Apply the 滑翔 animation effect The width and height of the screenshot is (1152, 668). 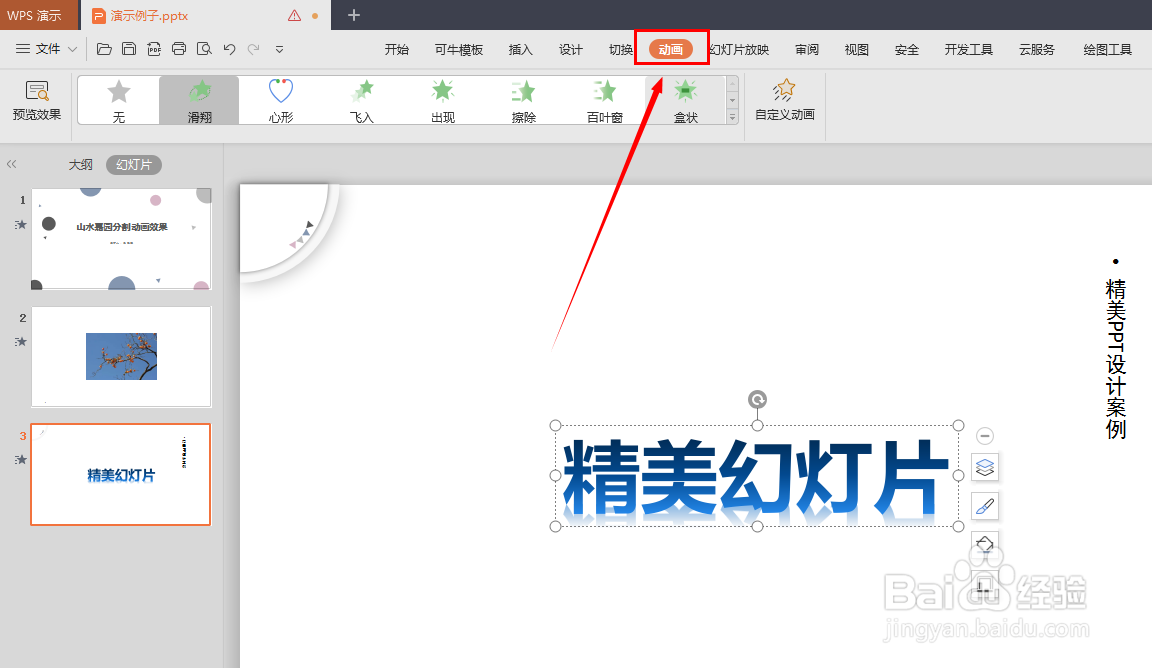point(199,101)
